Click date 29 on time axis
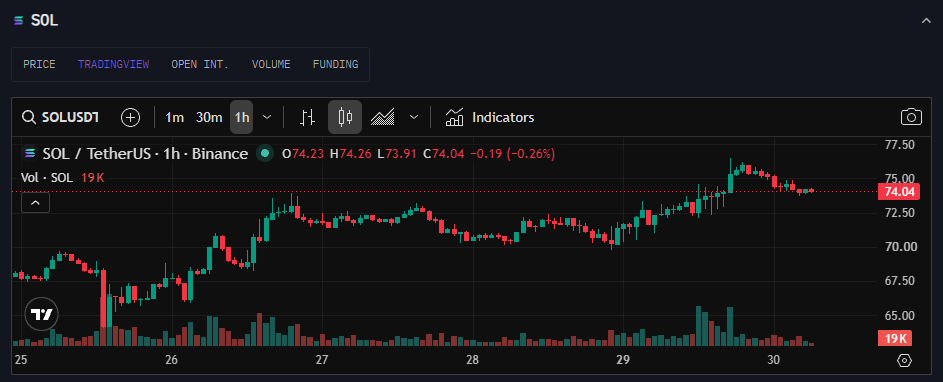The width and height of the screenshot is (943, 382). pos(622,360)
